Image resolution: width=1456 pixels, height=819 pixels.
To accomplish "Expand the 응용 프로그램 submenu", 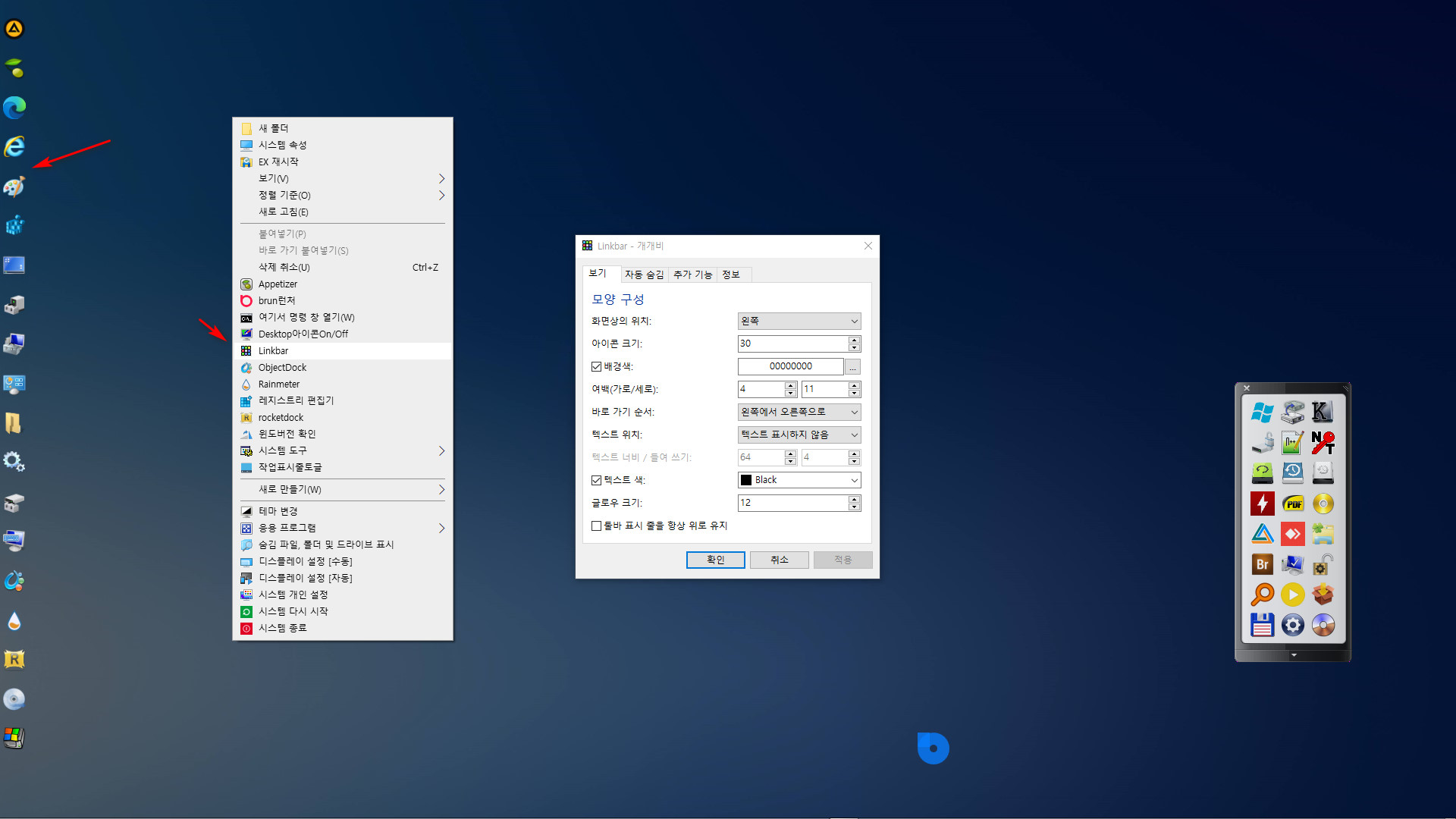I will 343,528.
